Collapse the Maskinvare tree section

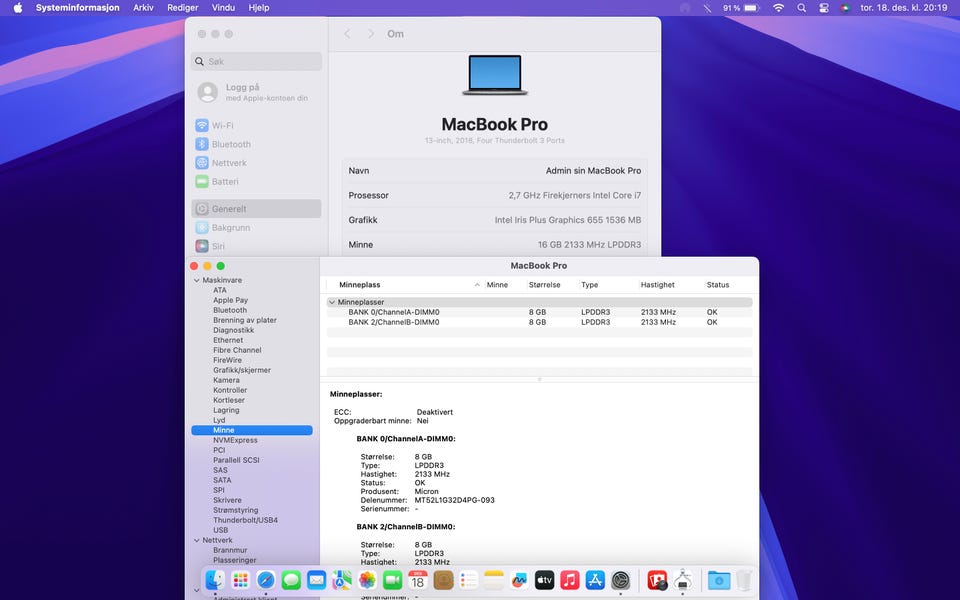[x=197, y=280]
